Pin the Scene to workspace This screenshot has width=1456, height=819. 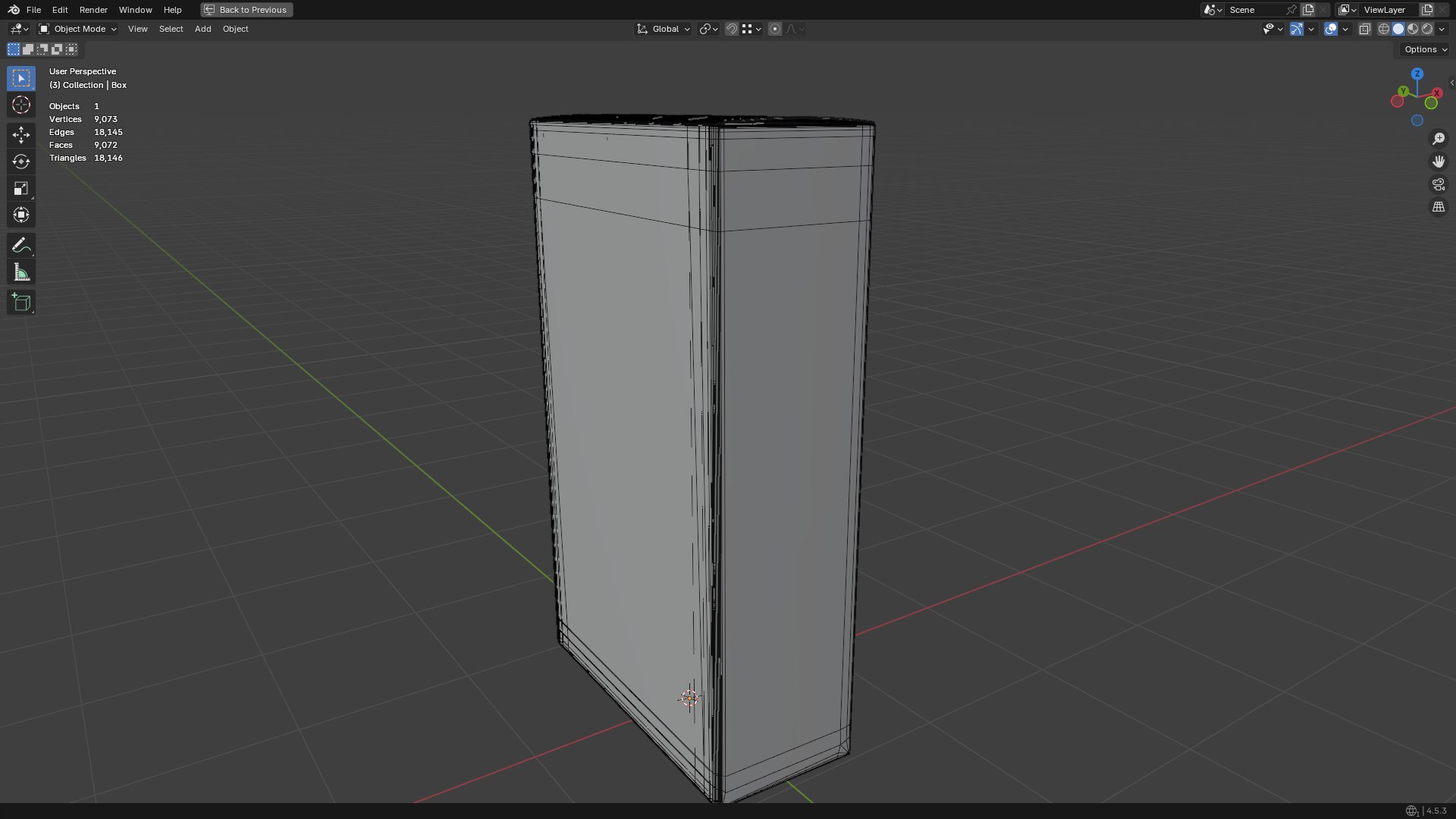pos(1291,10)
